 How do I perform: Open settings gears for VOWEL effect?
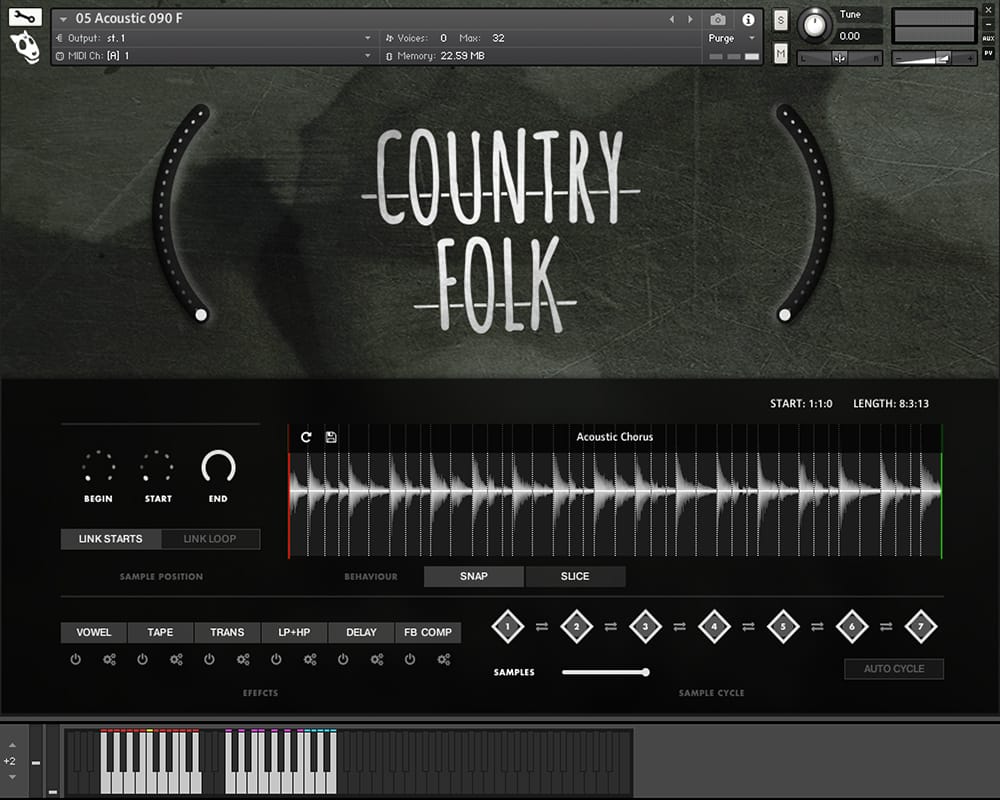(x=109, y=660)
